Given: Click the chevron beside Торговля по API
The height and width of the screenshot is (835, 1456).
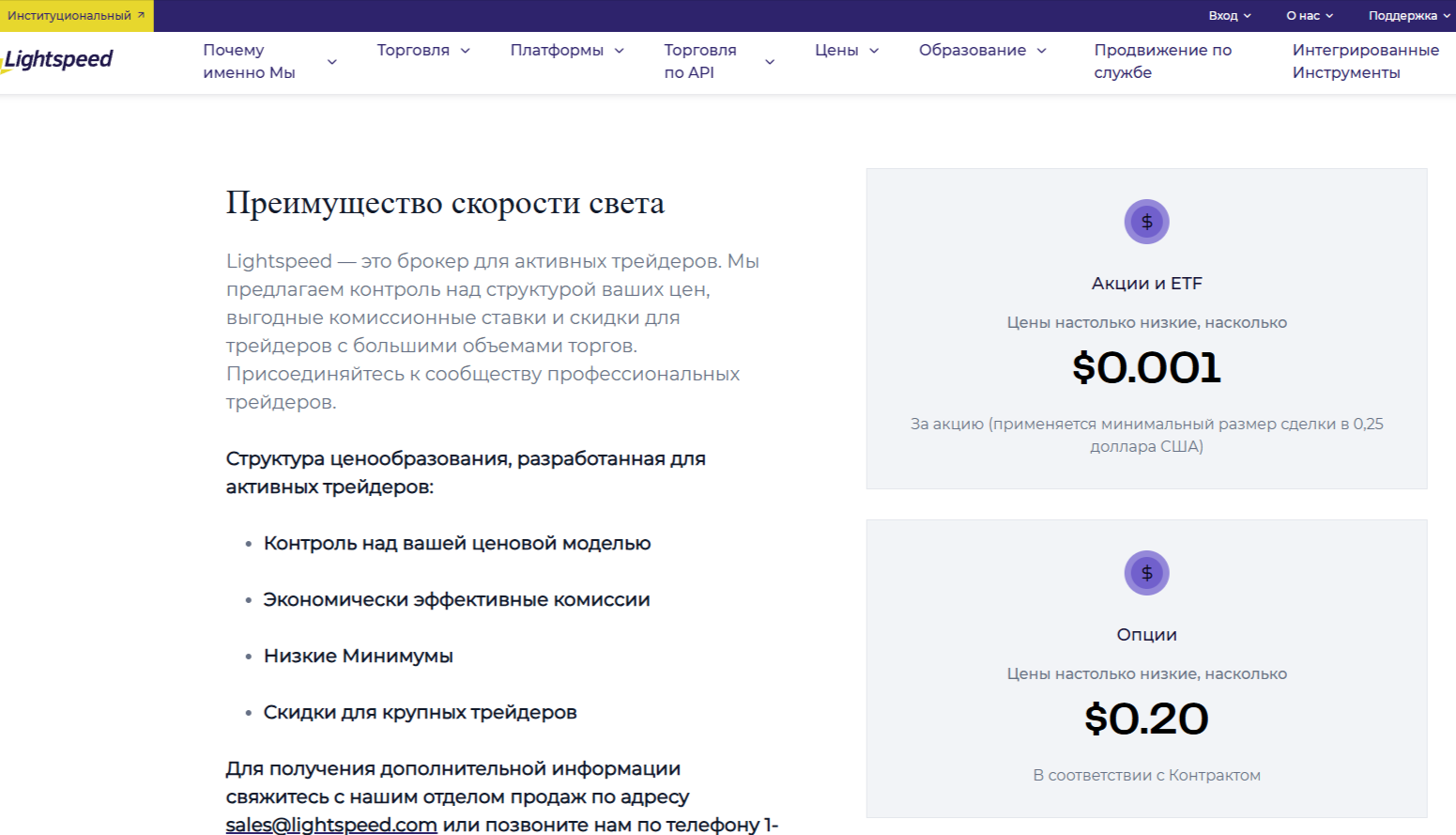Looking at the screenshot, I should click(x=770, y=62).
